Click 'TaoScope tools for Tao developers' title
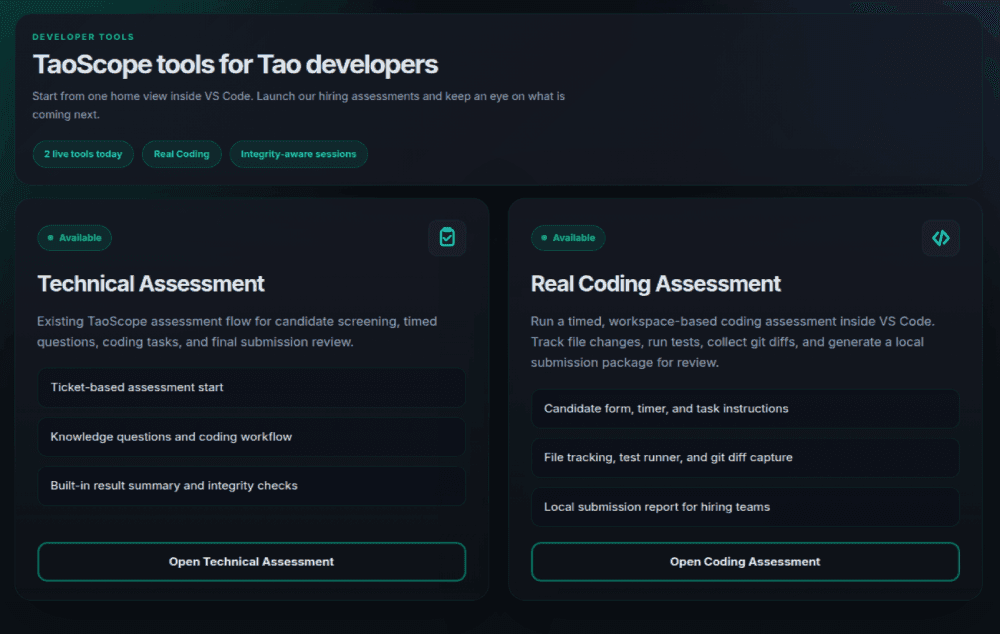The height and width of the screenshot is (634, 1000). 235,64
